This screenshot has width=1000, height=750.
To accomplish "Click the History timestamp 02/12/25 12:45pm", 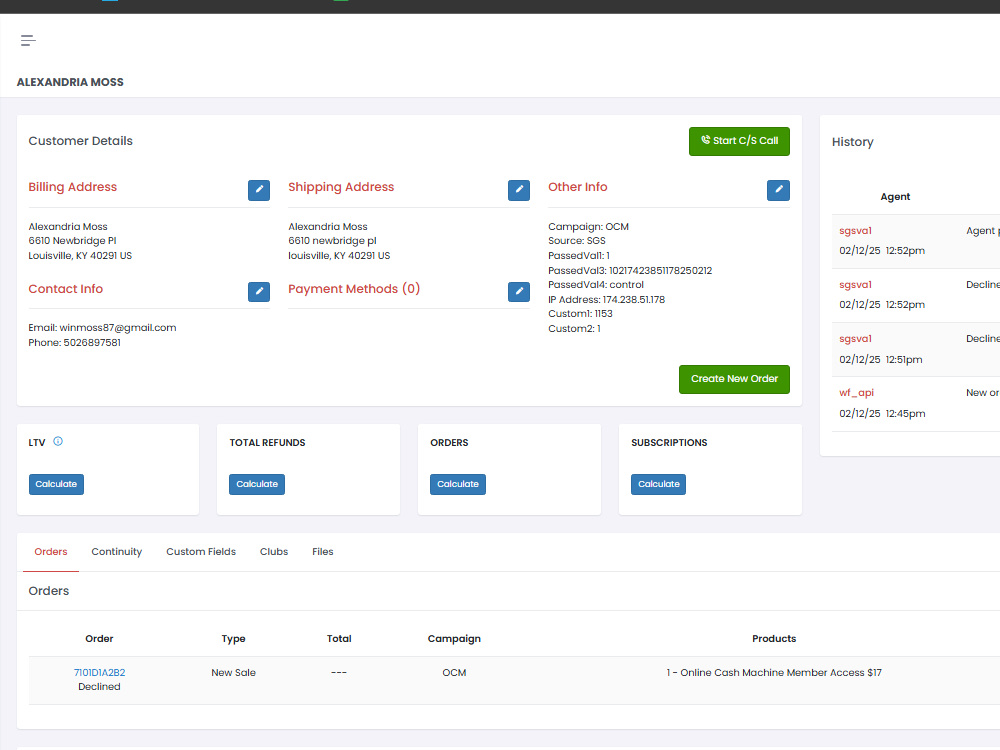I will pyautogui.click(x=883, y=414).
